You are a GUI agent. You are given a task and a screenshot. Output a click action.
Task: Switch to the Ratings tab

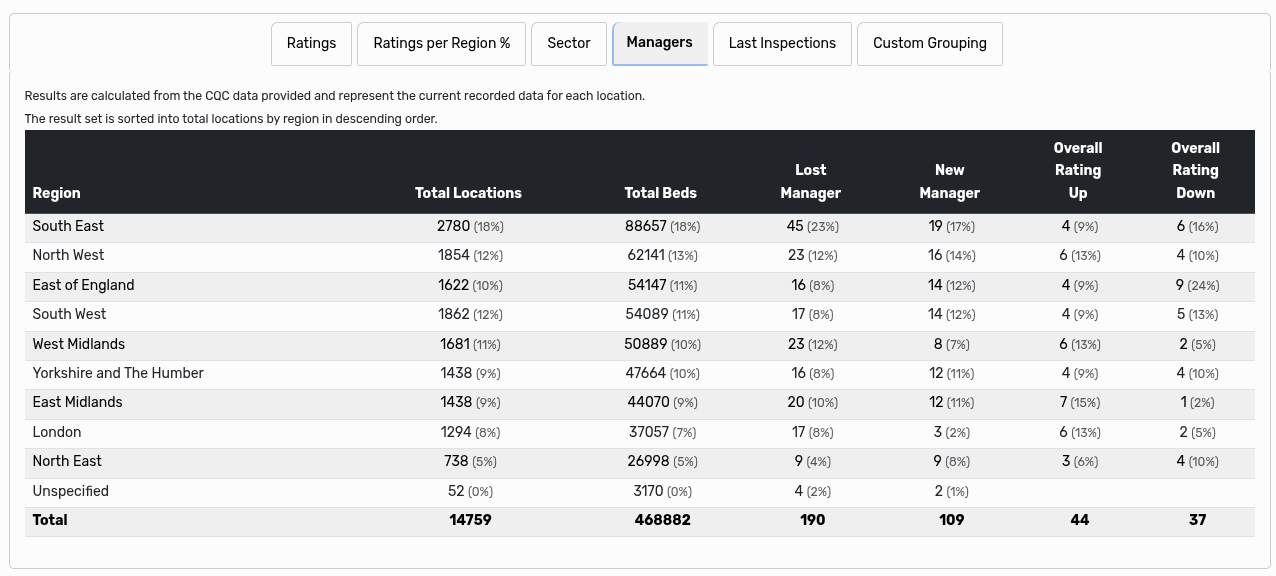[311, 44]
